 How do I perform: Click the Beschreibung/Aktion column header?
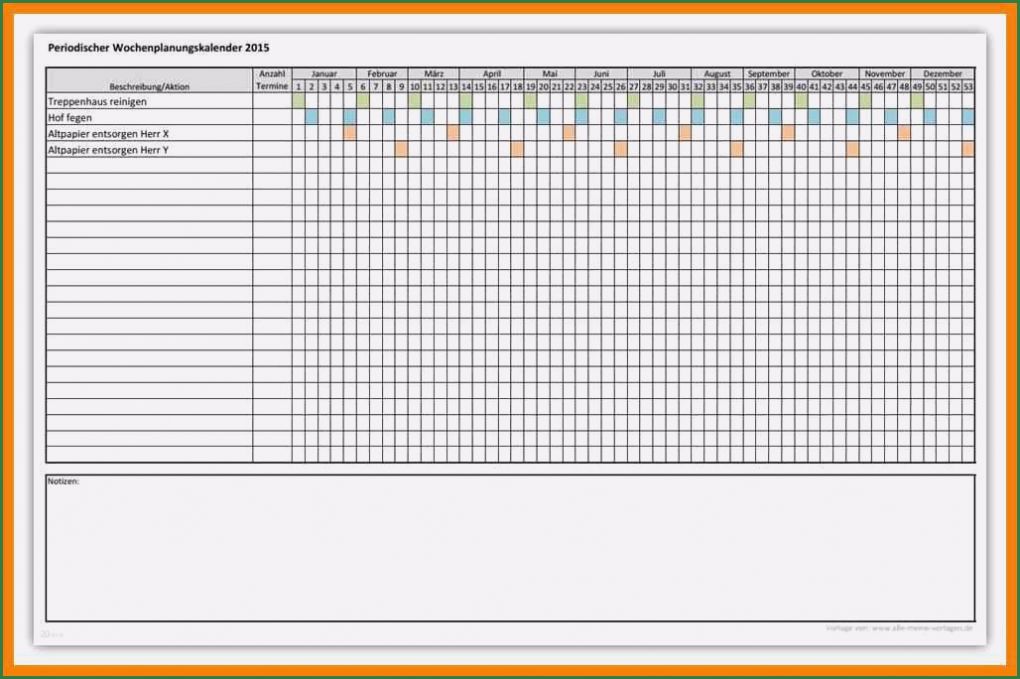coord(149,87)
